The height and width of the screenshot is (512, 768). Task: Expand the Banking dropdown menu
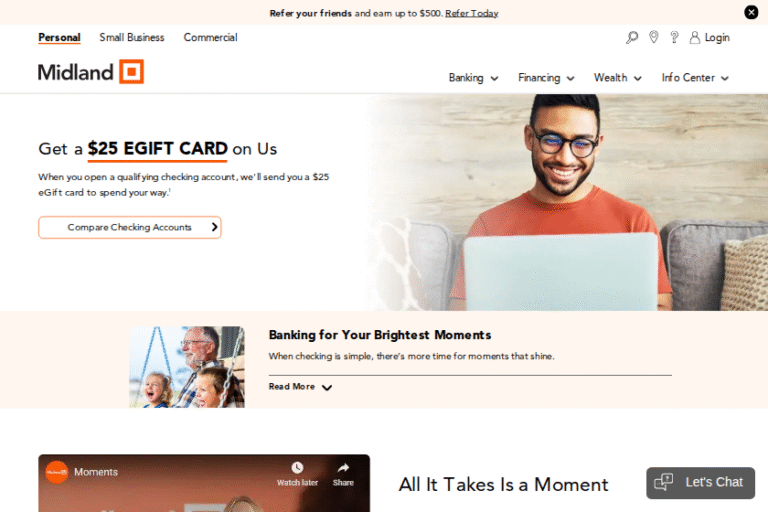coord(473,78)
